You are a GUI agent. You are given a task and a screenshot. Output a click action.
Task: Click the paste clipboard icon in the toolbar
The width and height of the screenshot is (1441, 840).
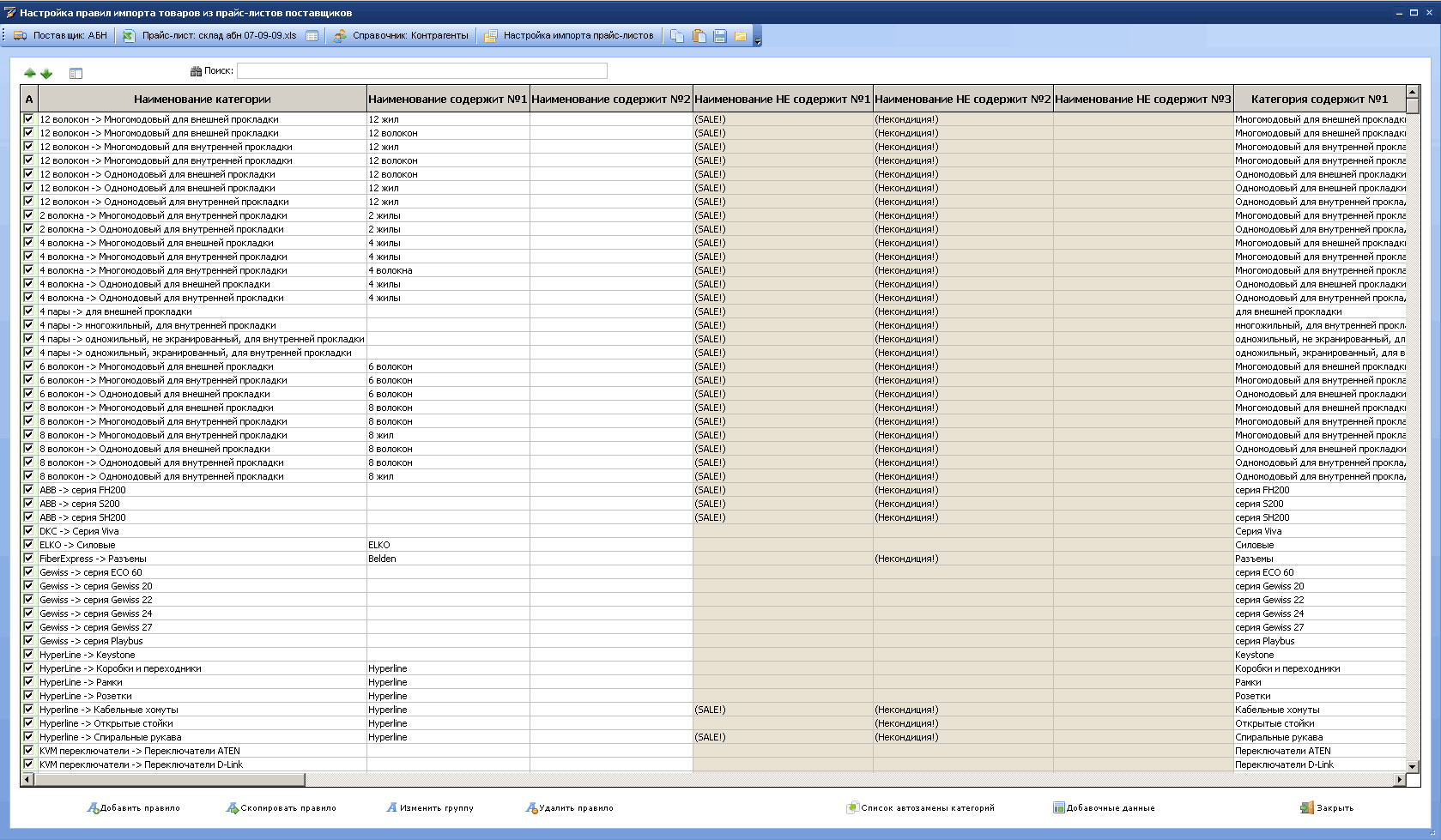click(699, 36)
